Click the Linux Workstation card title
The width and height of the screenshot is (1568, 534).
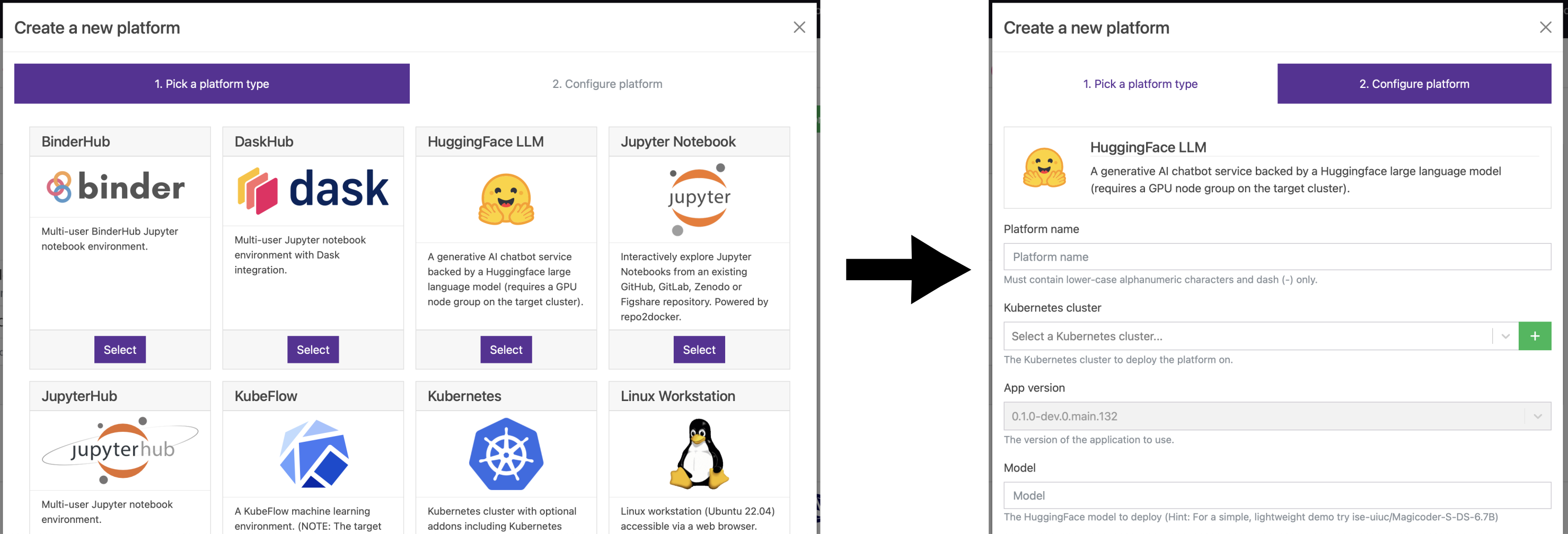[677, 397]
